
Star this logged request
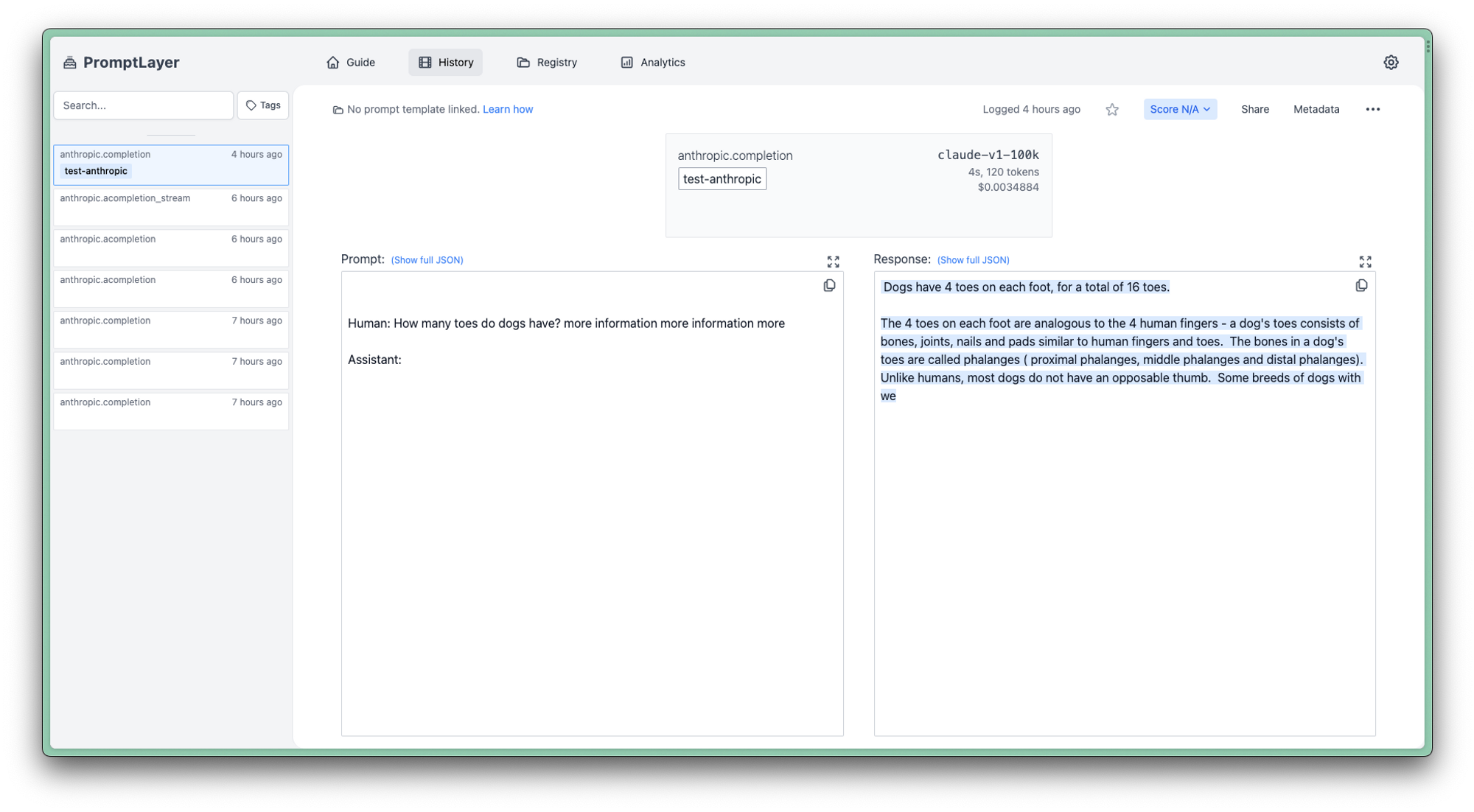[x=1112, y=110]
